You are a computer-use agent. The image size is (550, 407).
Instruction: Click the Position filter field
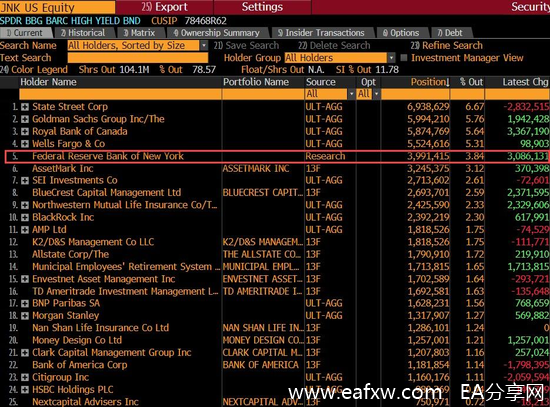(x=415, y=94)
